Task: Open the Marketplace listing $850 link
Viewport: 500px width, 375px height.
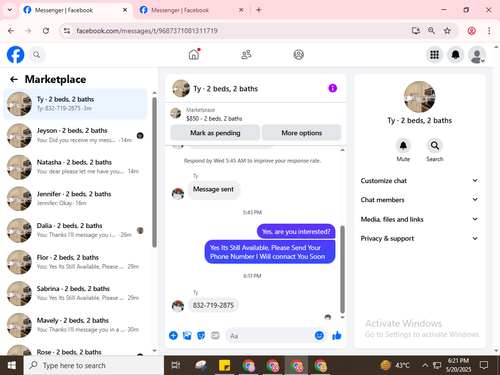Action: pos(214,118)
